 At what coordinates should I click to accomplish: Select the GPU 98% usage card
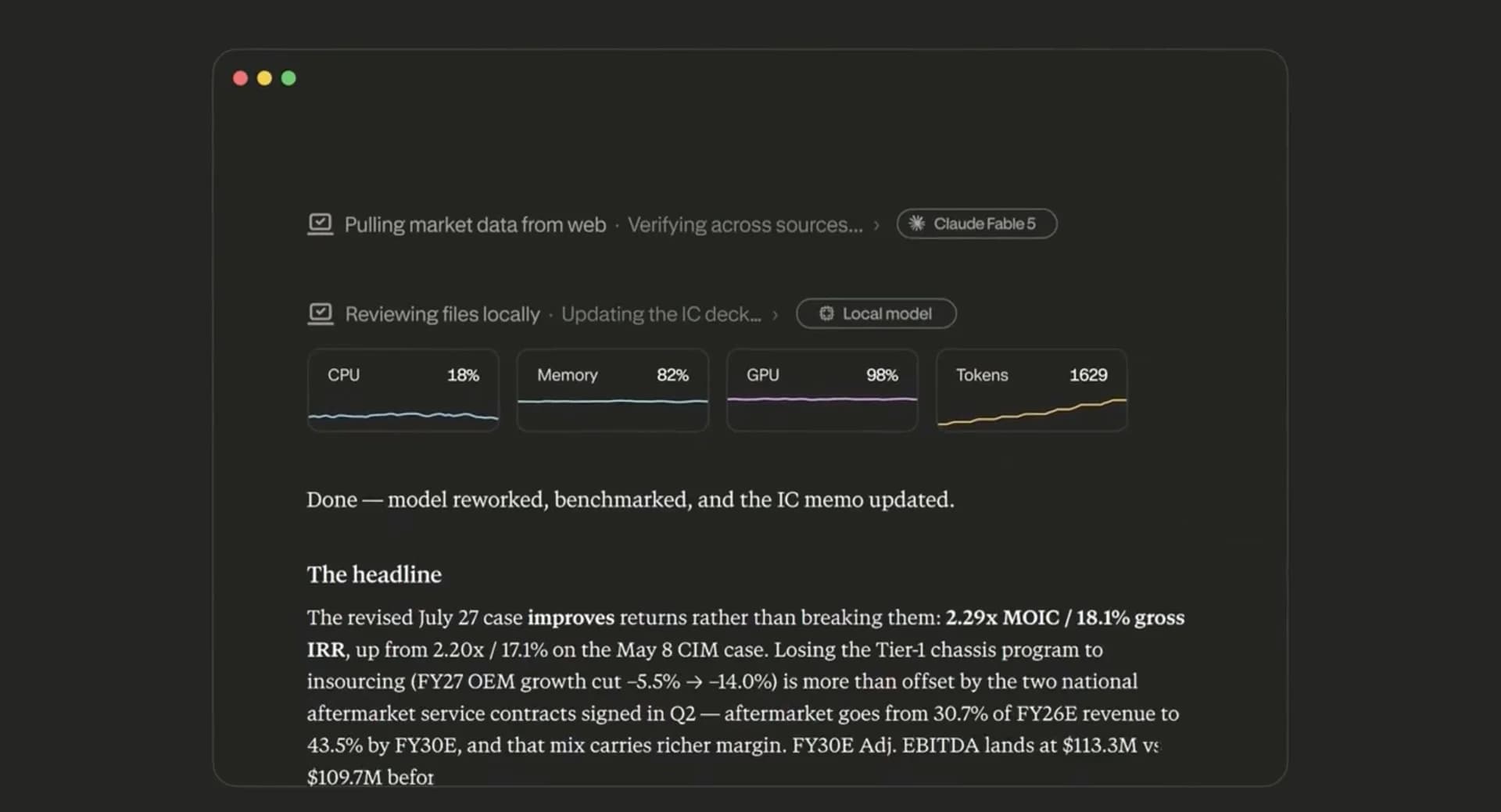point(822,390)
